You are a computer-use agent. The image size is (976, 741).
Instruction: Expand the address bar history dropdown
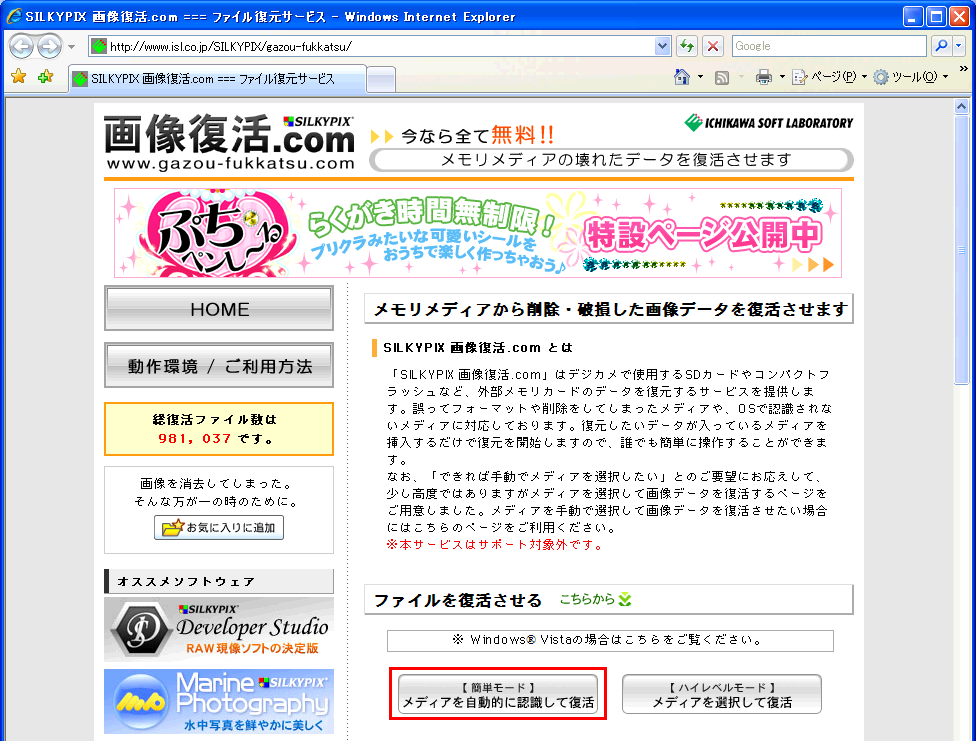[662, 46]
